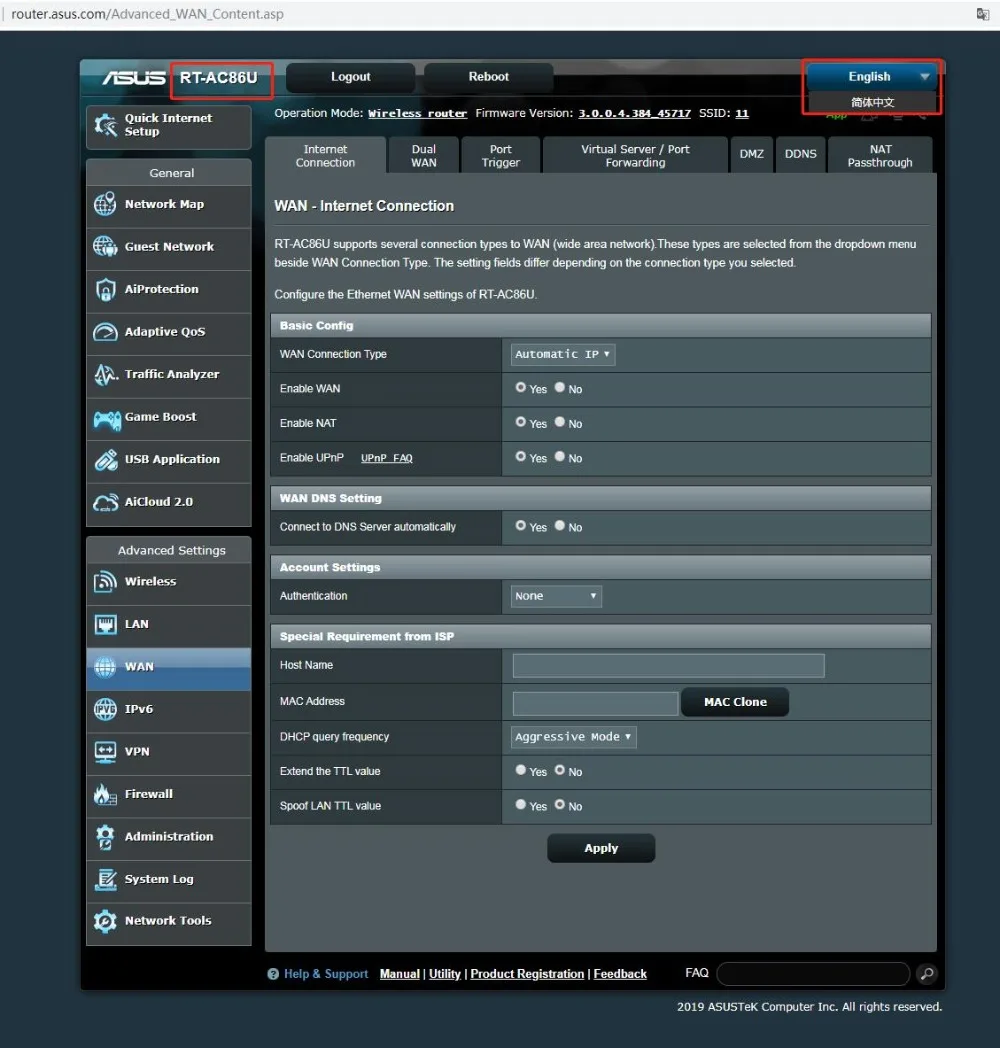The height and width of the screenshot is (1048, 1000).
Task: Click the SSID 11 link
Action: click(x=742, y=114)
